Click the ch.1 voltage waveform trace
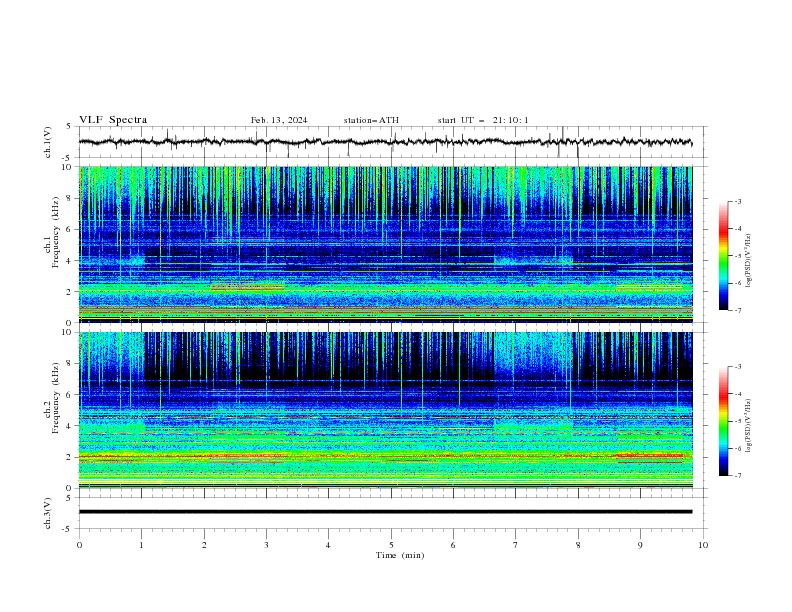The width and height of the screenshot is (792, 612). (x=385, y=142)
